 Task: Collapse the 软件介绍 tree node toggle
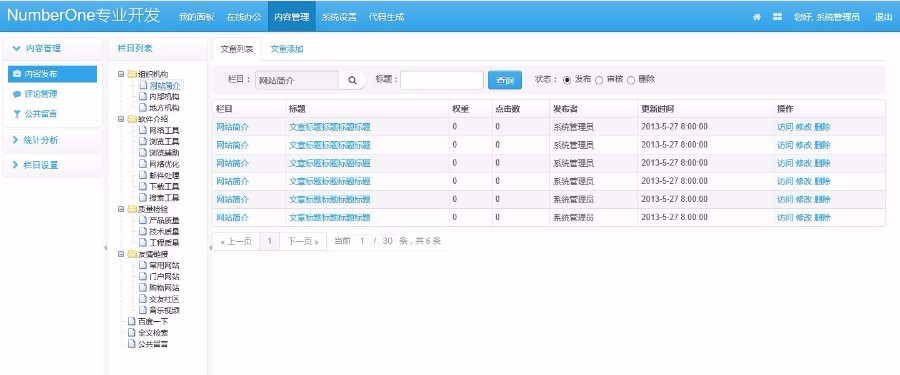pos(121,119)
